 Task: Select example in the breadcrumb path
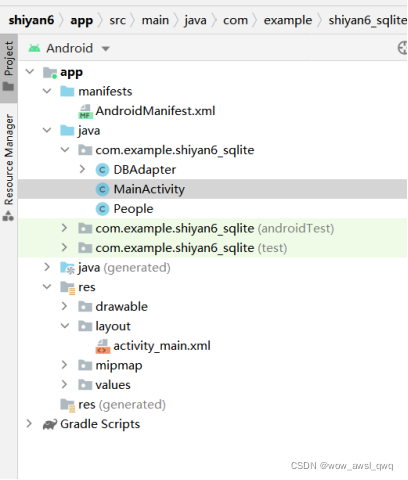click(288, 20)
